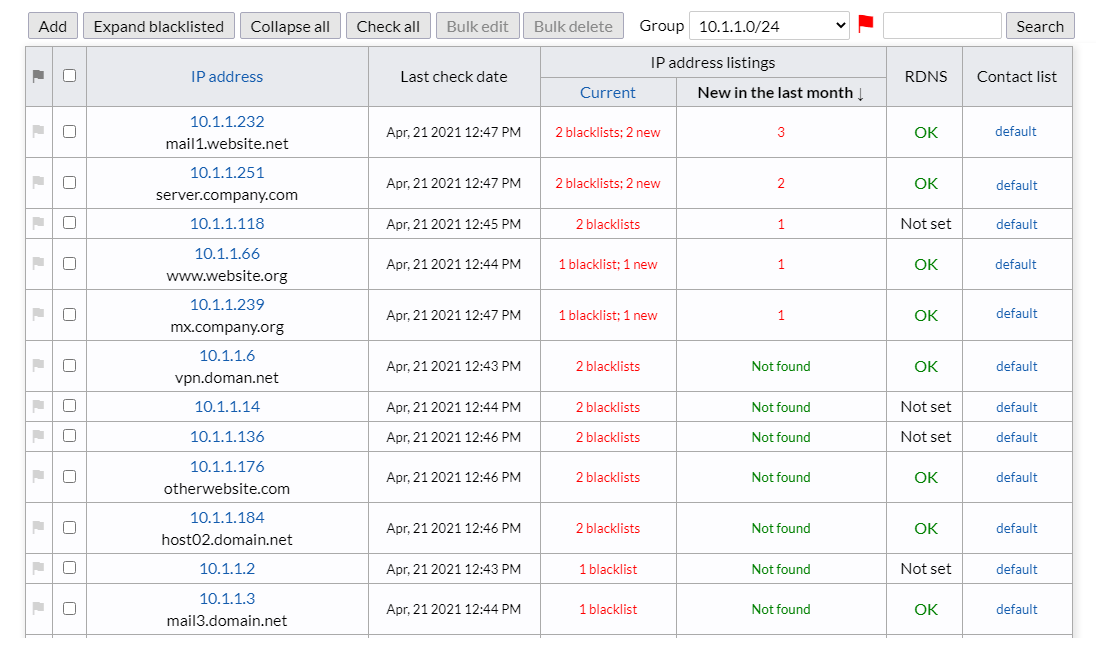Flag the mail3.domain.net row

pos(39,608)
